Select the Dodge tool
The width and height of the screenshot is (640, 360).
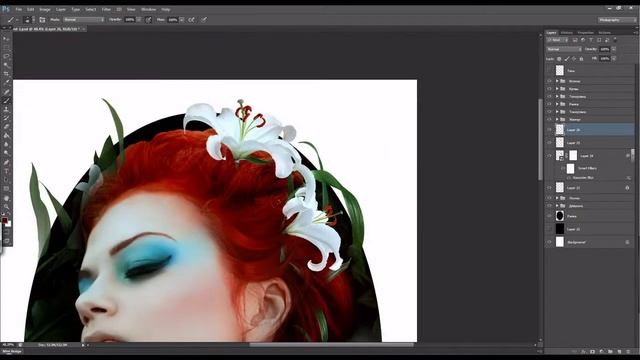click(6, 153)
